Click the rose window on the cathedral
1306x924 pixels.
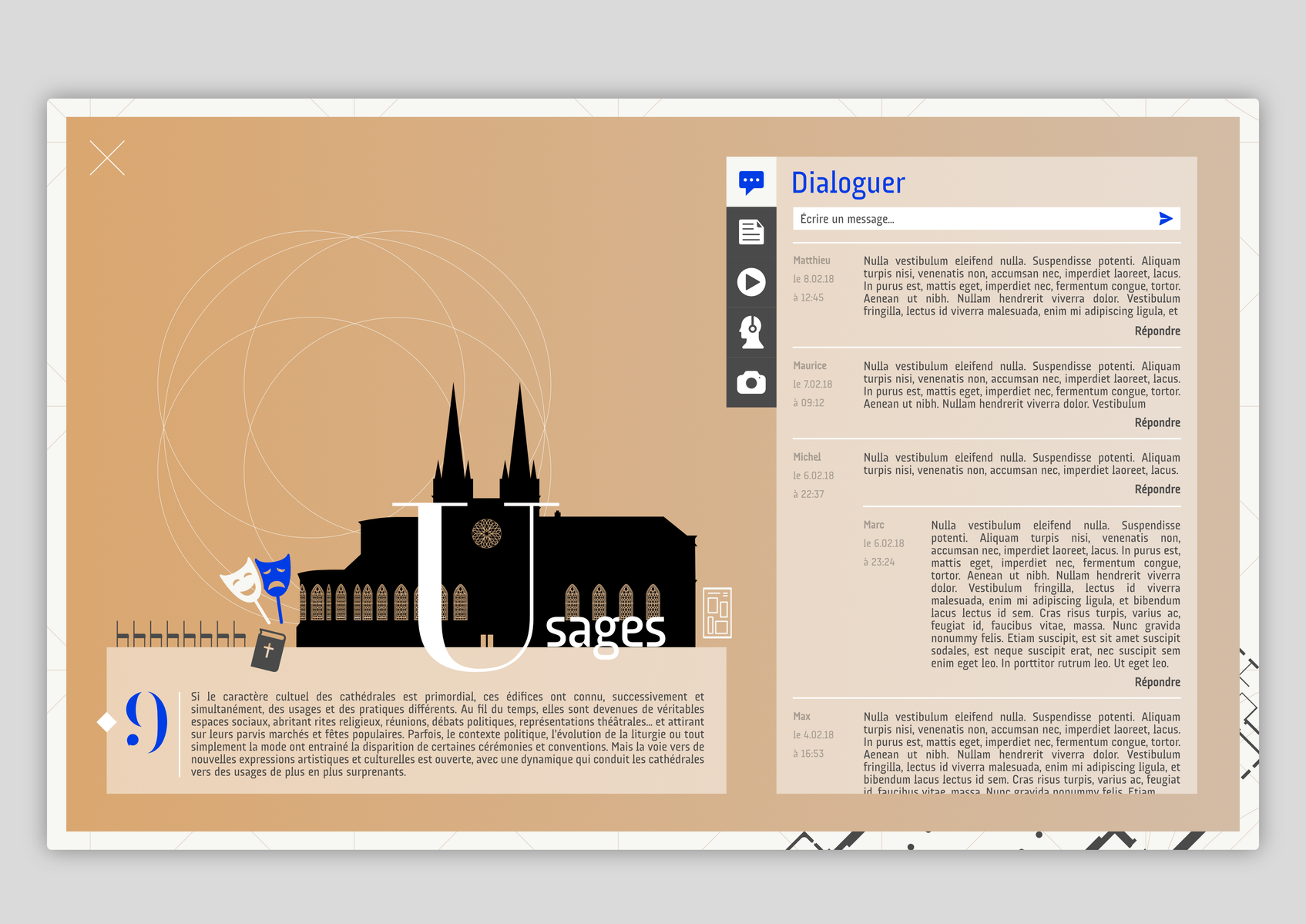pos(486,533)
